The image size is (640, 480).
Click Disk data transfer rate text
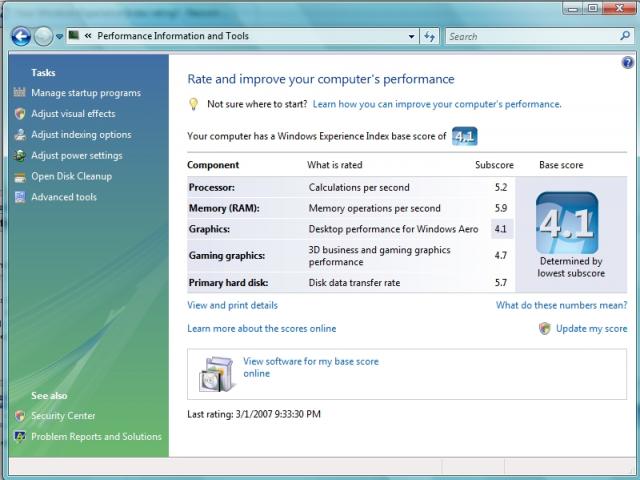tap(354, 283)
